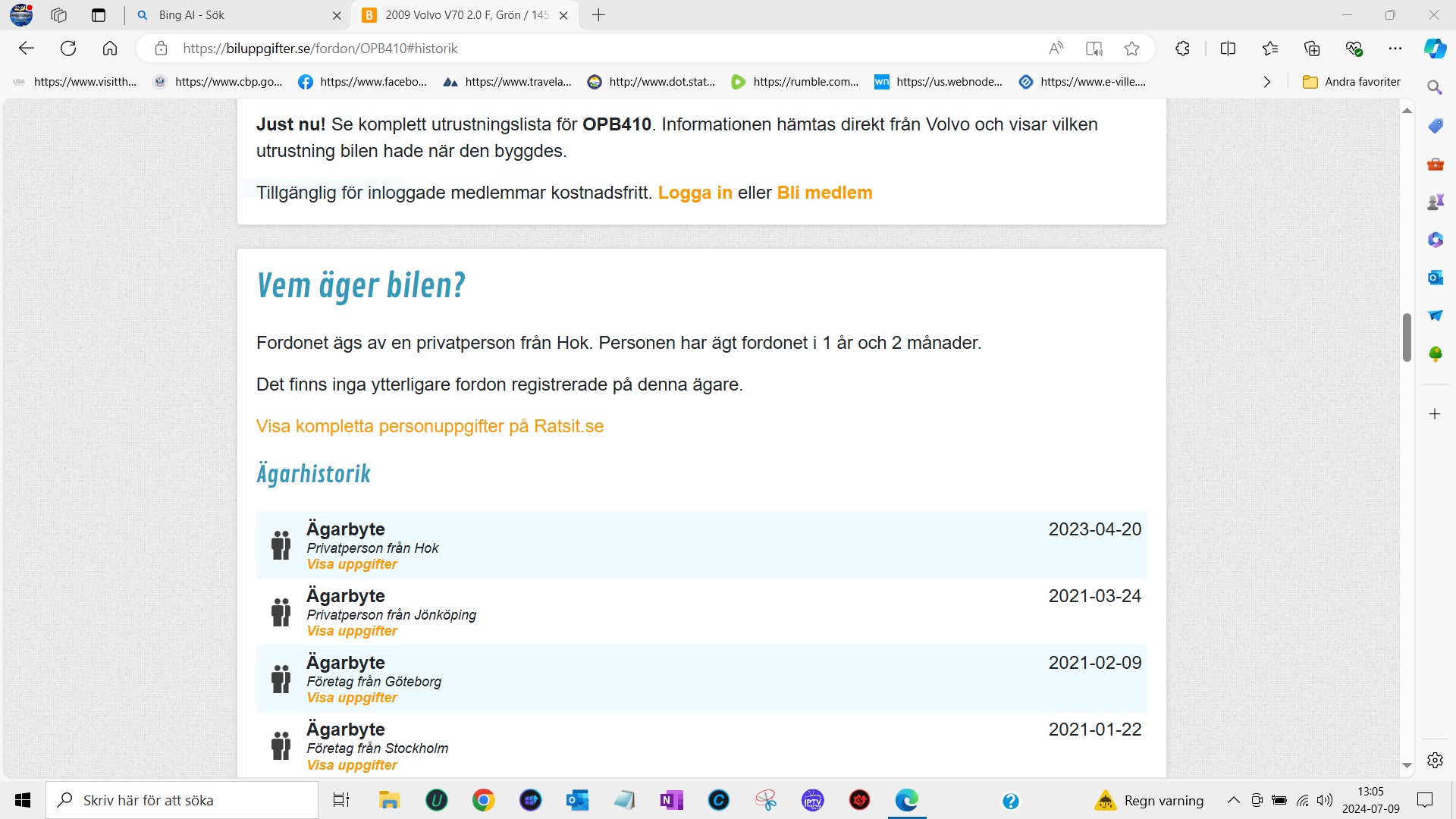Show hidden system tray icons chevron
The image size is (1456, 819).
click(1233, 800)
